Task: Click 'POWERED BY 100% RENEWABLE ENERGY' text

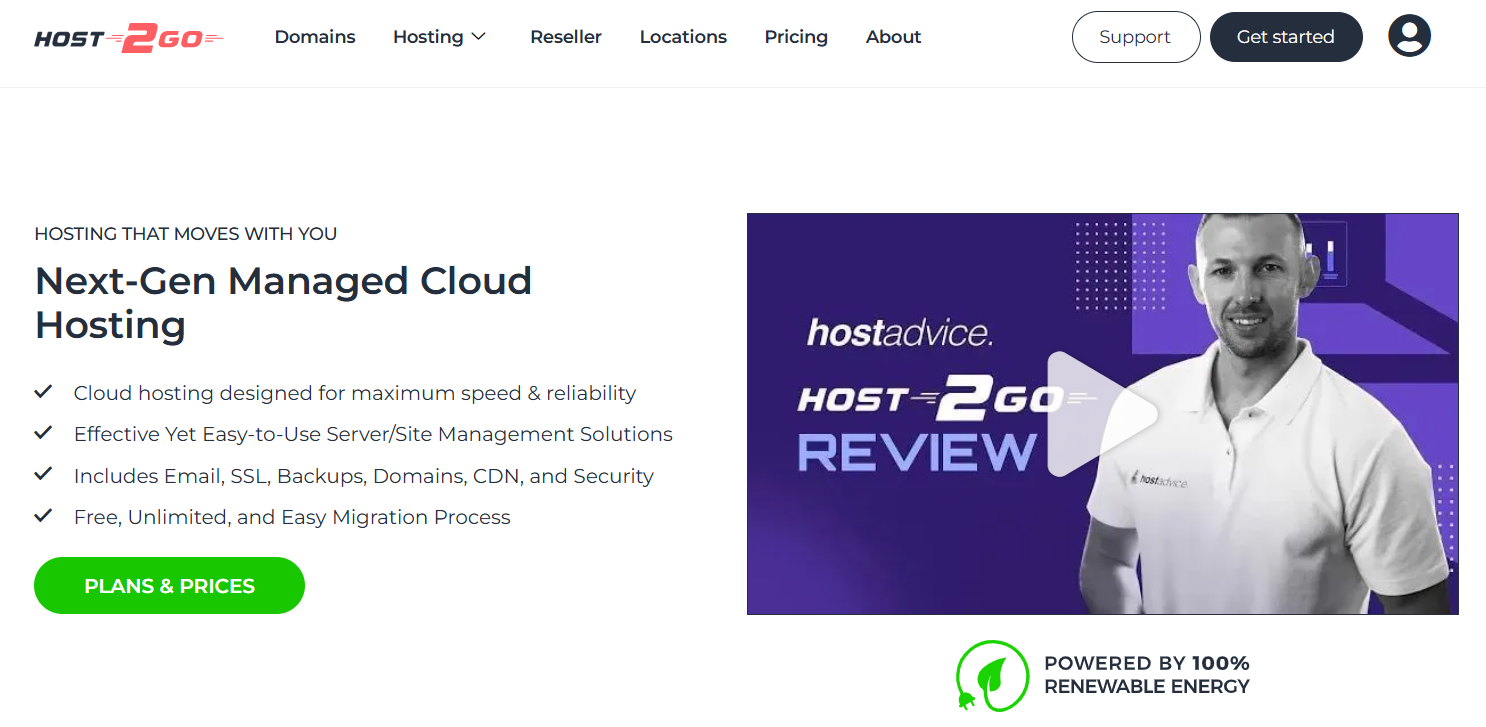Action: click(1147, 675)
